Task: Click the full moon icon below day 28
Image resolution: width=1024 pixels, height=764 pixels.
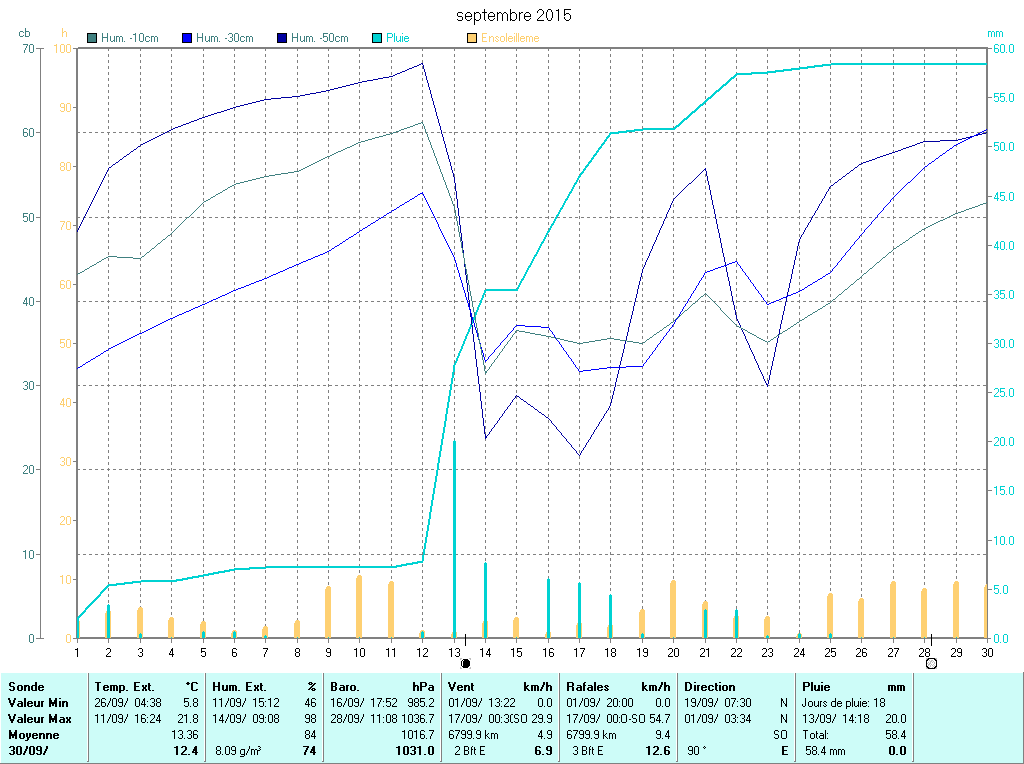Action: tap(931, 662)
